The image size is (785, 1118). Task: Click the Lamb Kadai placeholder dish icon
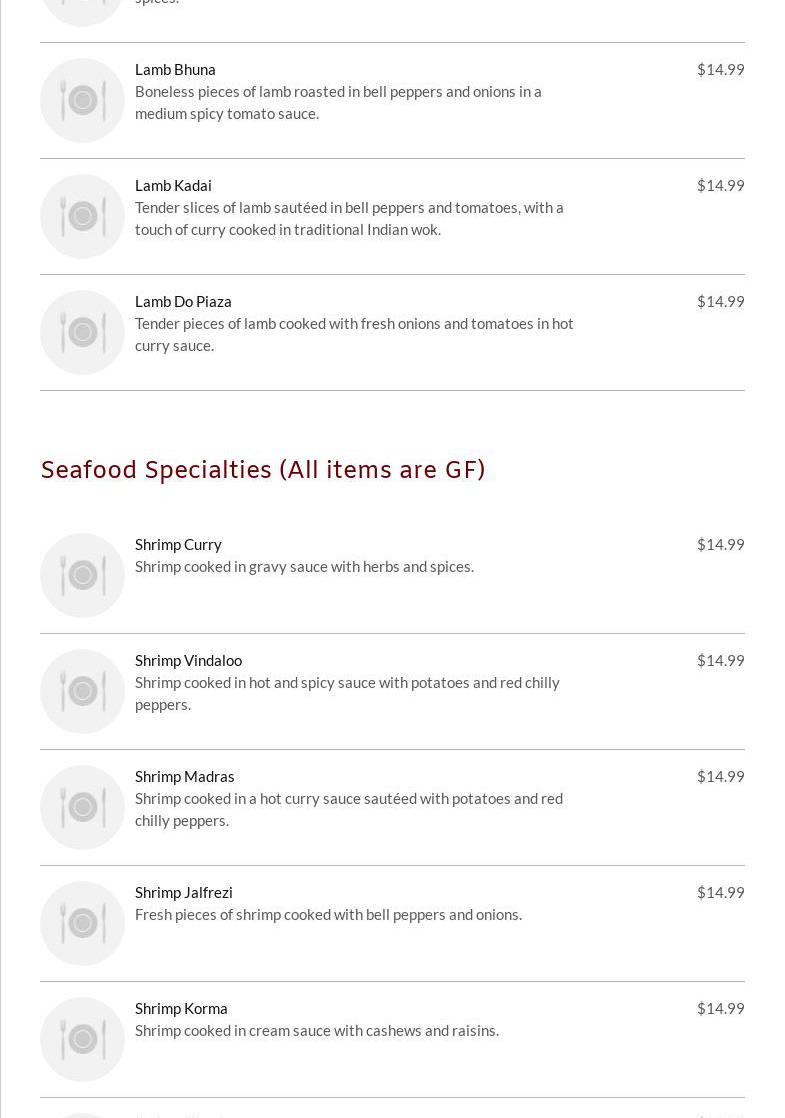pyautogui.click(x=82, y=216)
